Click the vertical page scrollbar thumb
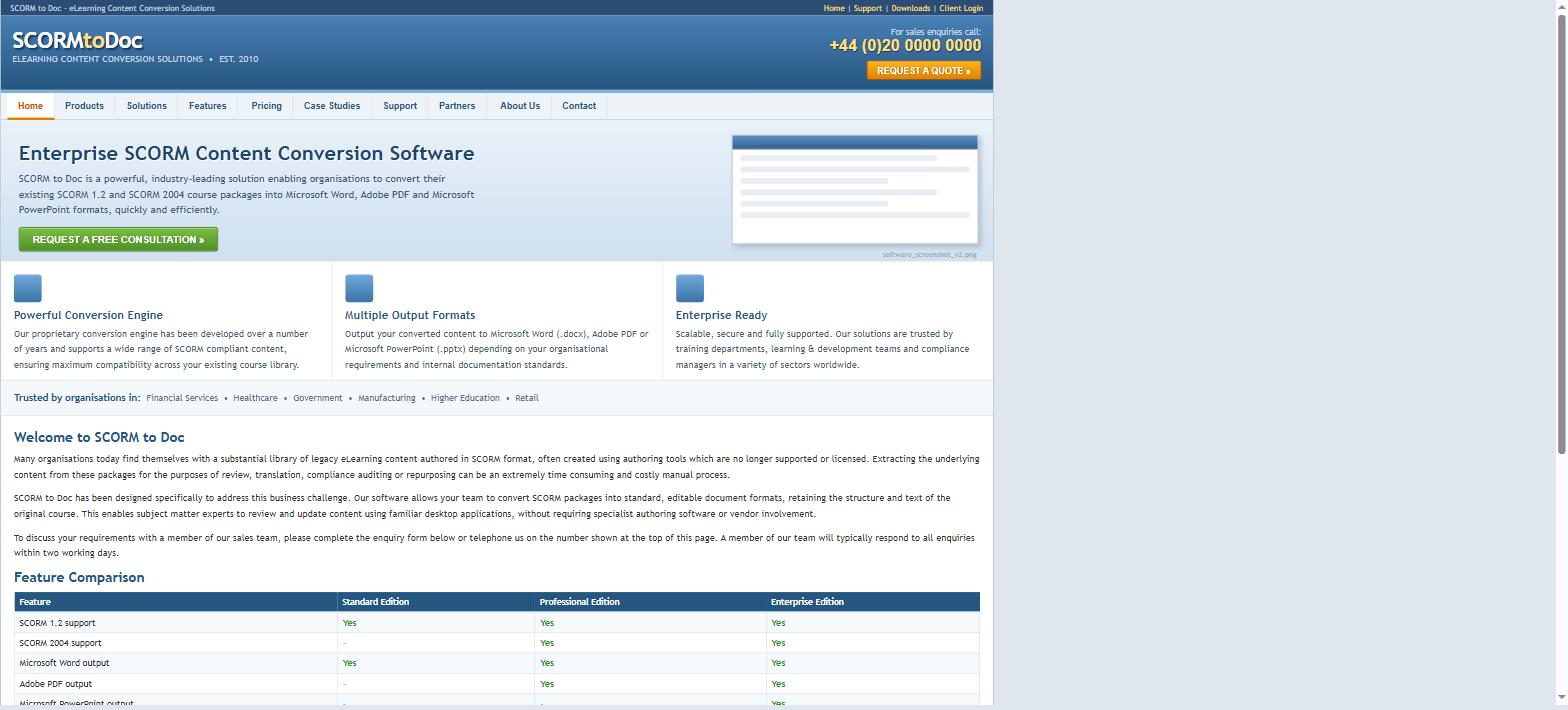1568x710 pixels. (x=1561, y=232)
